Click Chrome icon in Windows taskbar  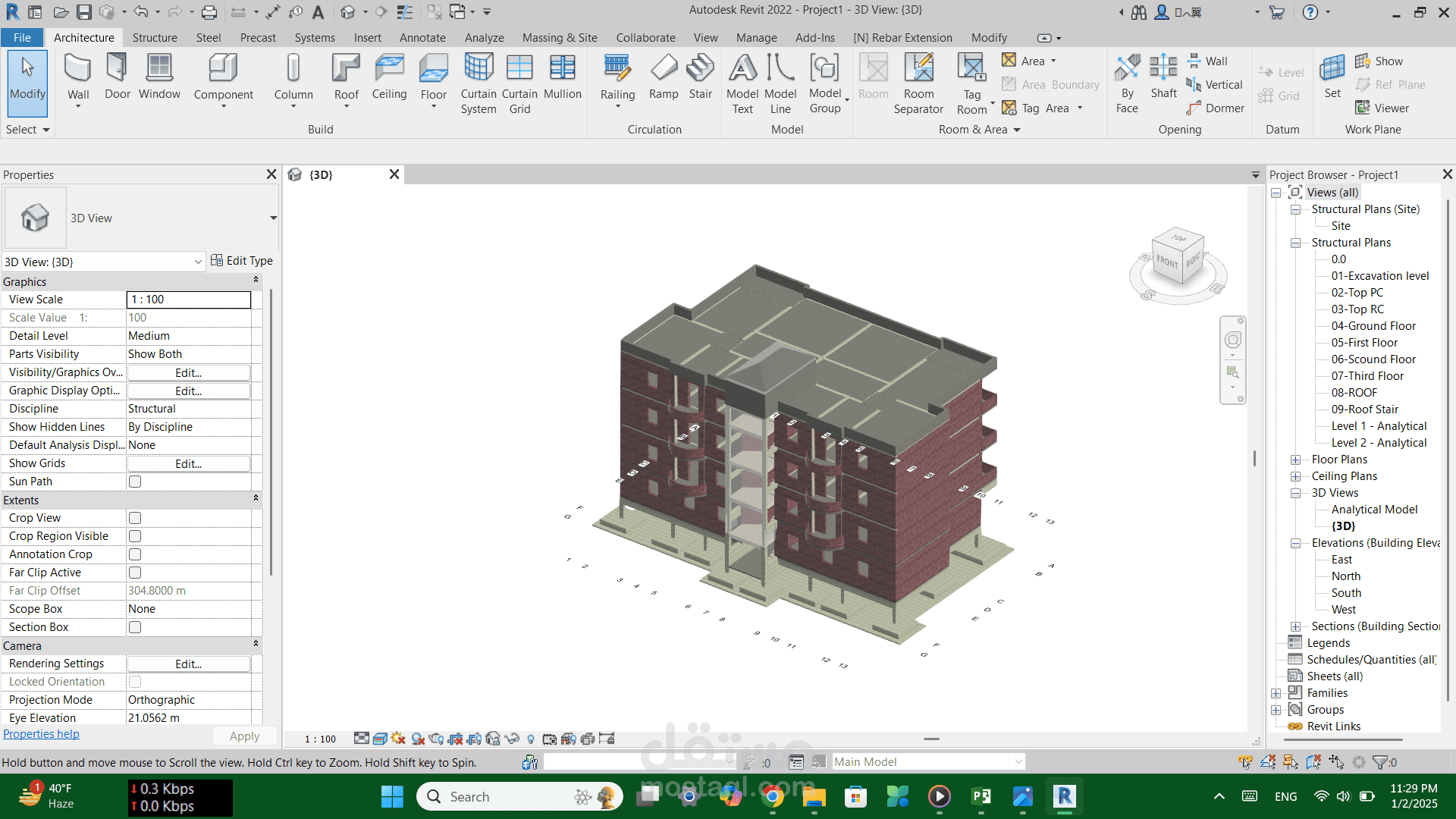(772, 796)
